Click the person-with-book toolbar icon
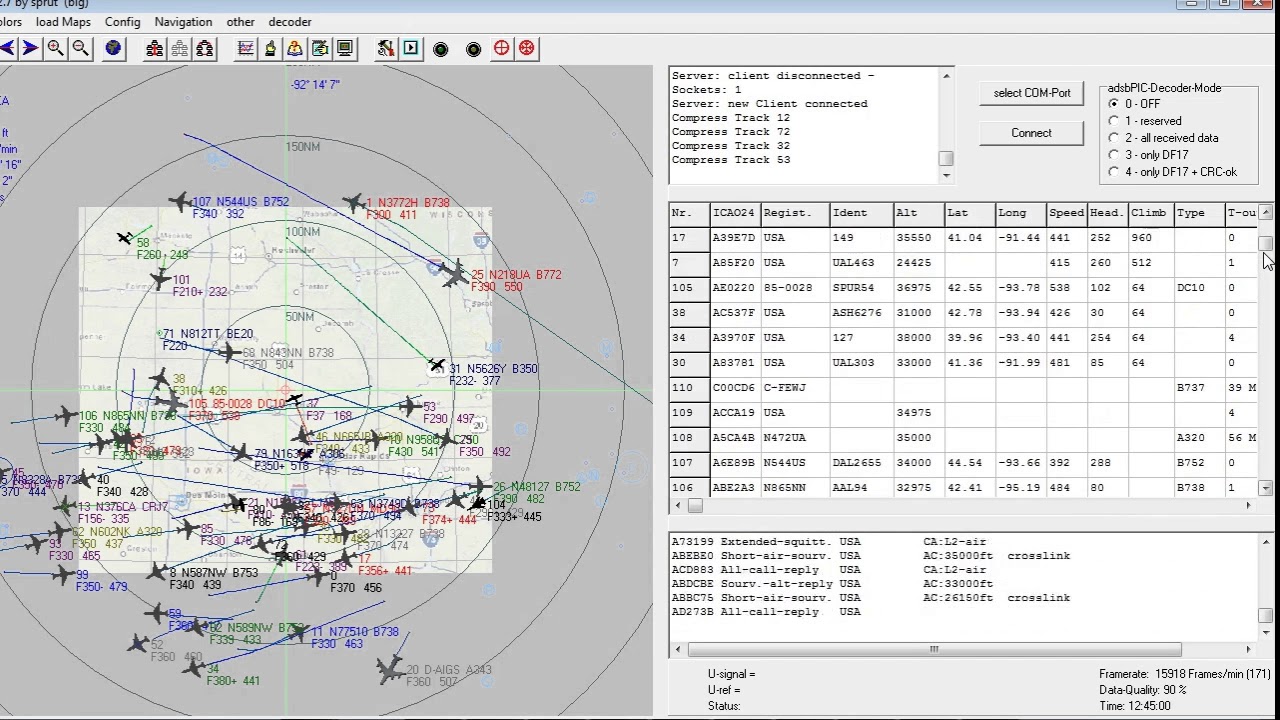This screenshot has height=720, width=1280. (x=295, y=48)
